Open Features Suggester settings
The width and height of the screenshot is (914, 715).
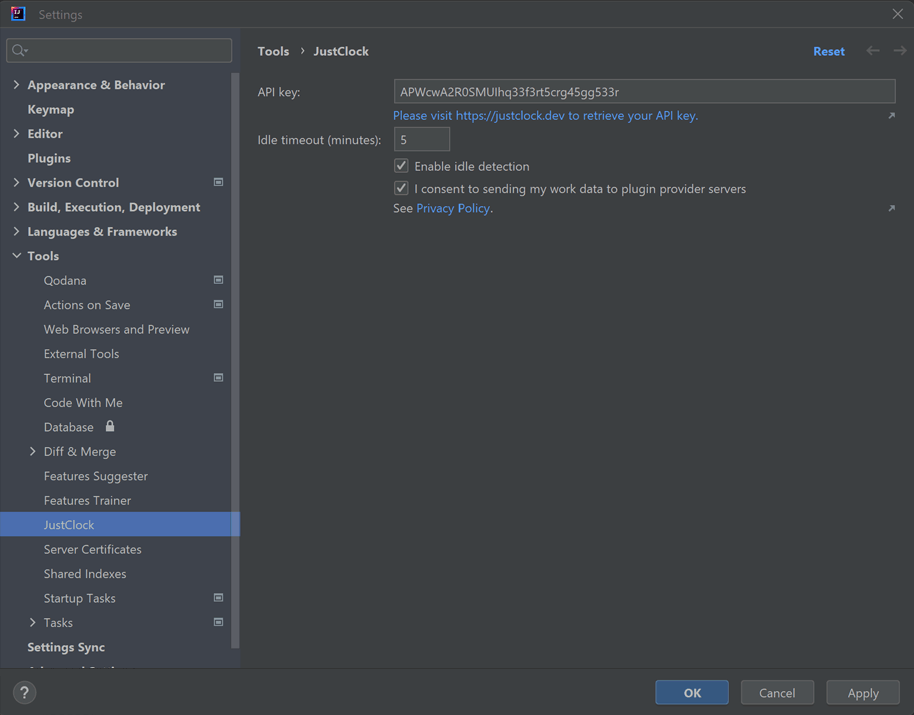(x=96, y=476)
